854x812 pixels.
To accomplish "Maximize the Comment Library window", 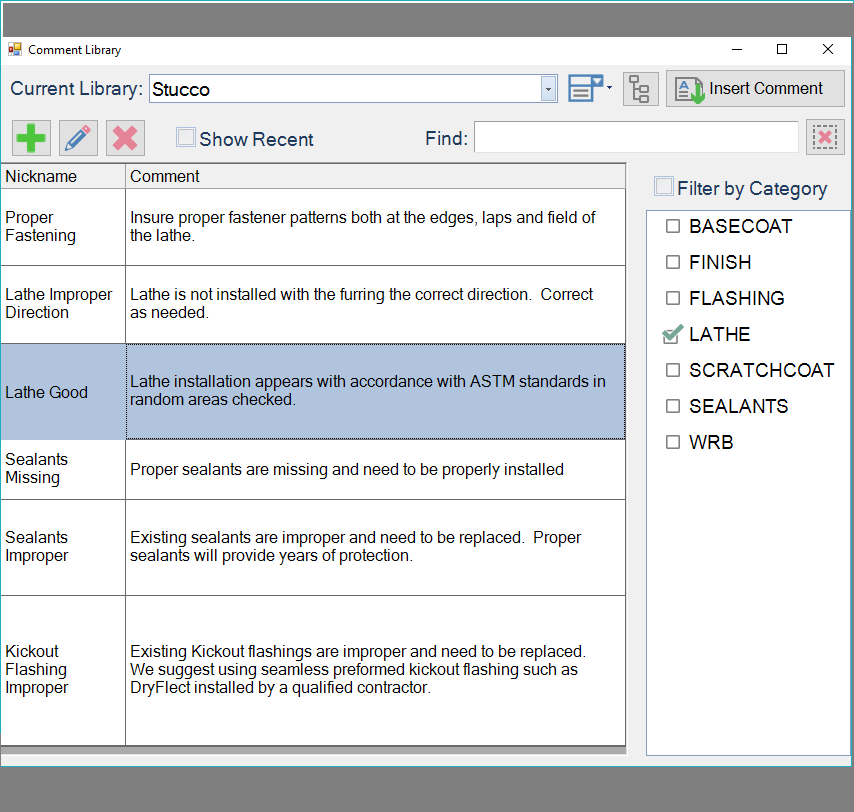I will (782, 50).
